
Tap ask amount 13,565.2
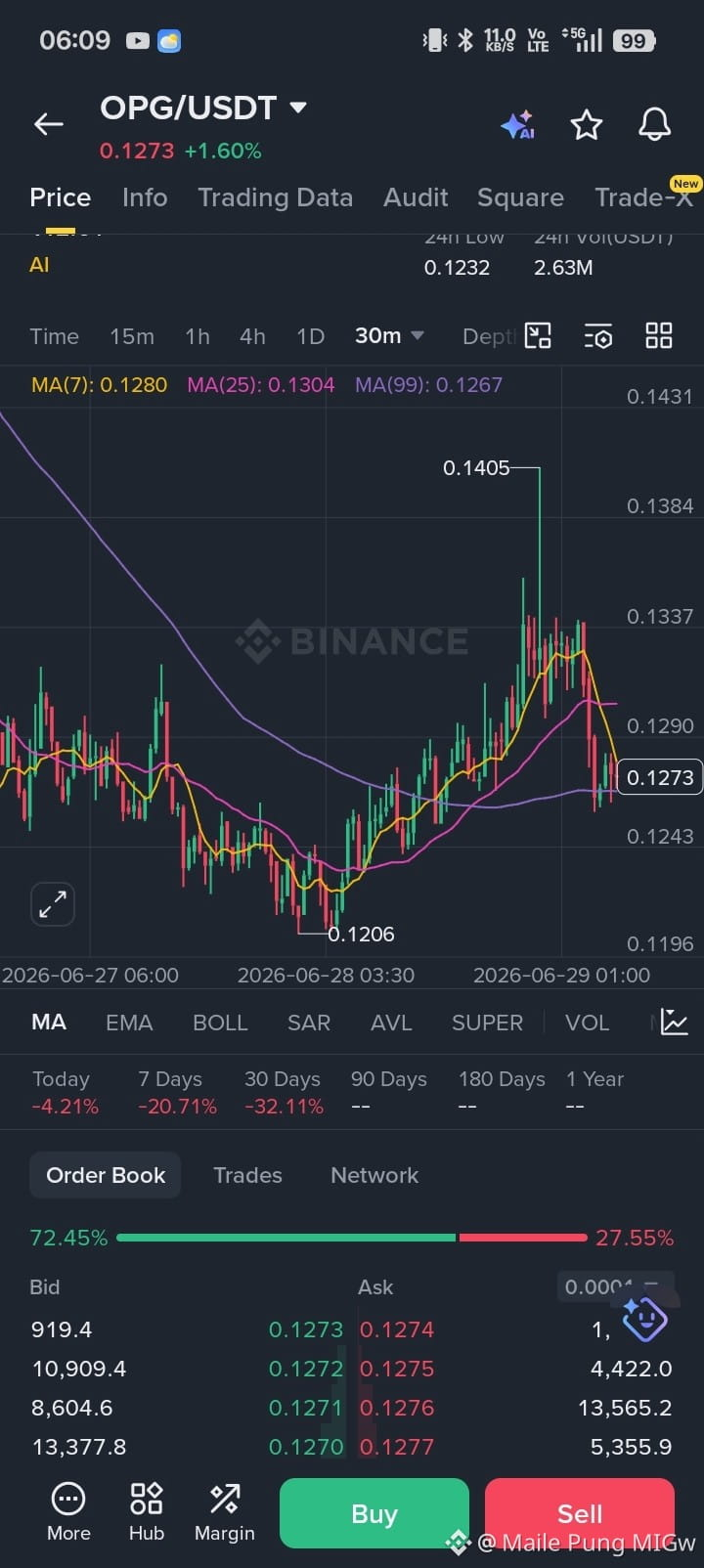point(625,1408)
